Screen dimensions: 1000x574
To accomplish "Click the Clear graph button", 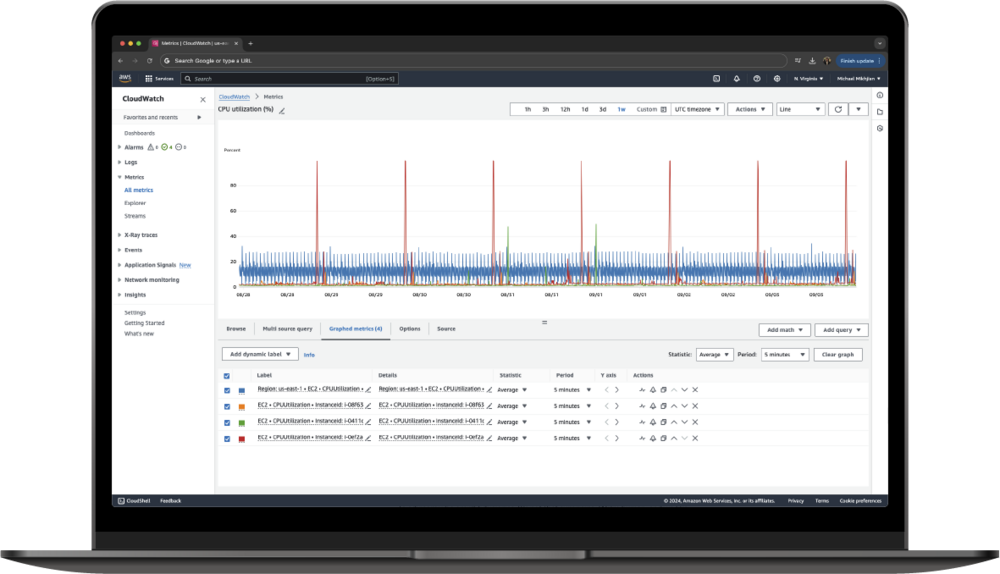I will point(838,355).
